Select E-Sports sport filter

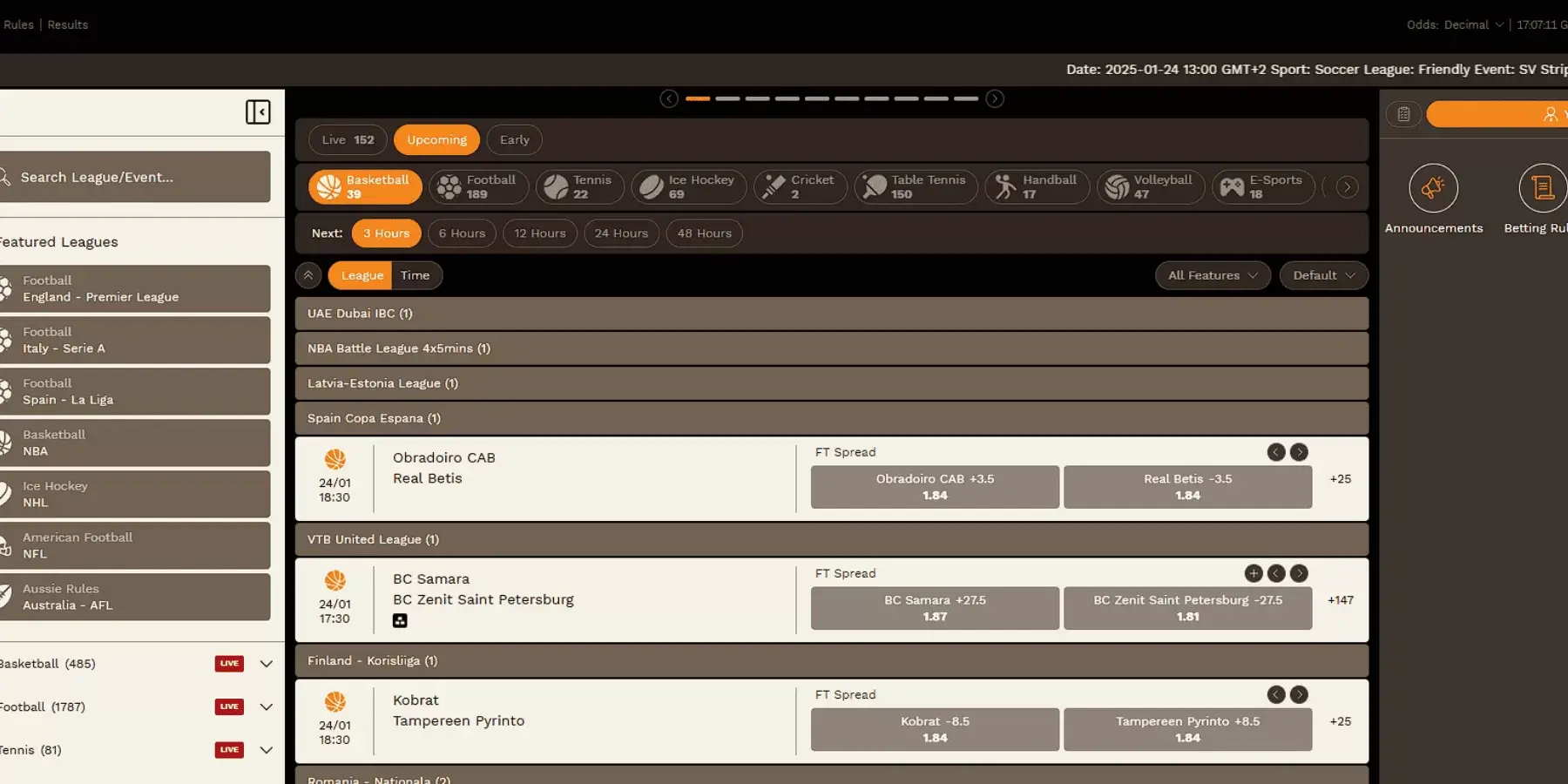click(x=1263, y=186)
